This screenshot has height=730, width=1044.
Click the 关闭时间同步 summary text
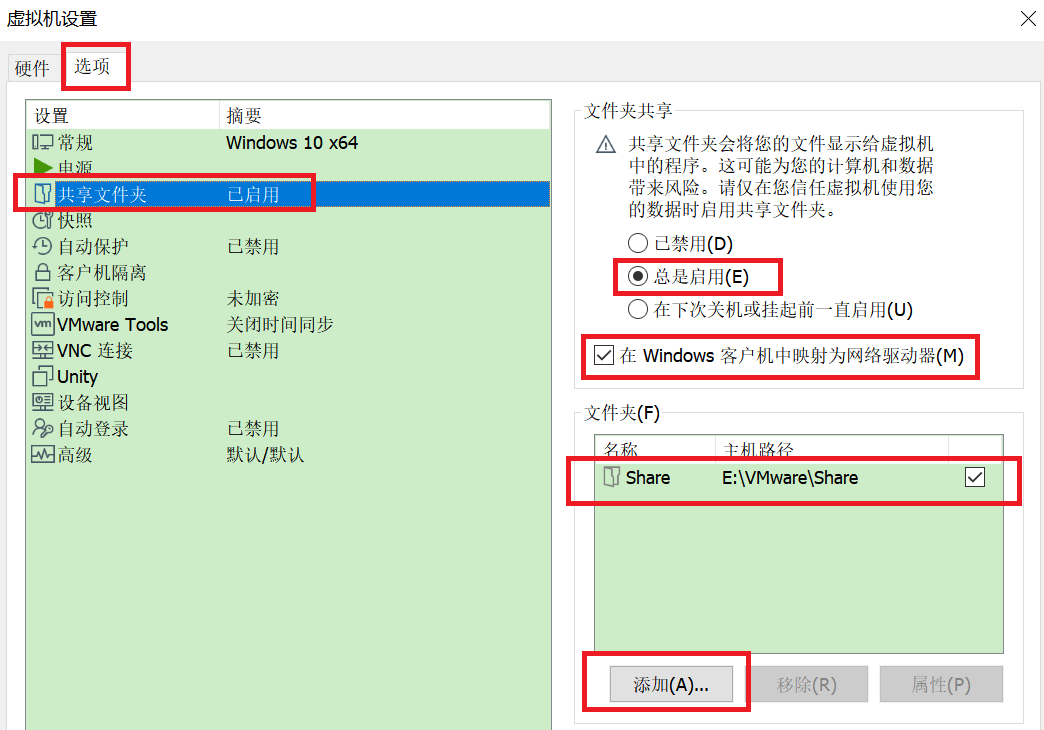[280, 324]
